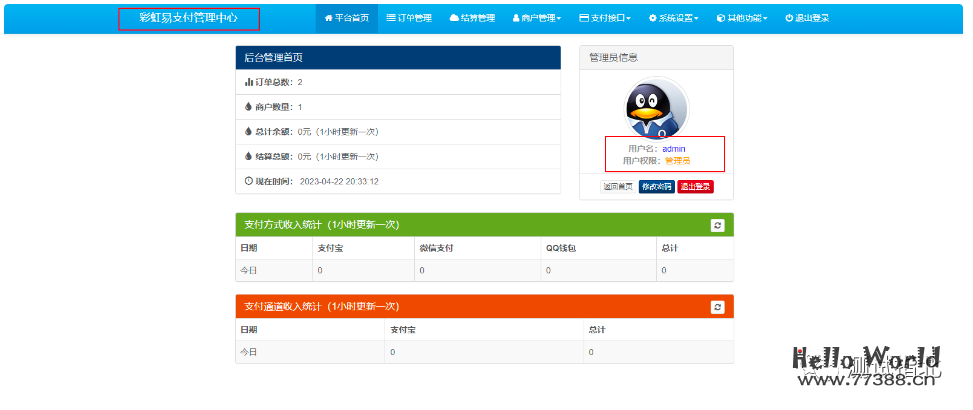Open 结算管理 from the navigation bar
This screenshot has width=973, height=410.
point(472,18)
